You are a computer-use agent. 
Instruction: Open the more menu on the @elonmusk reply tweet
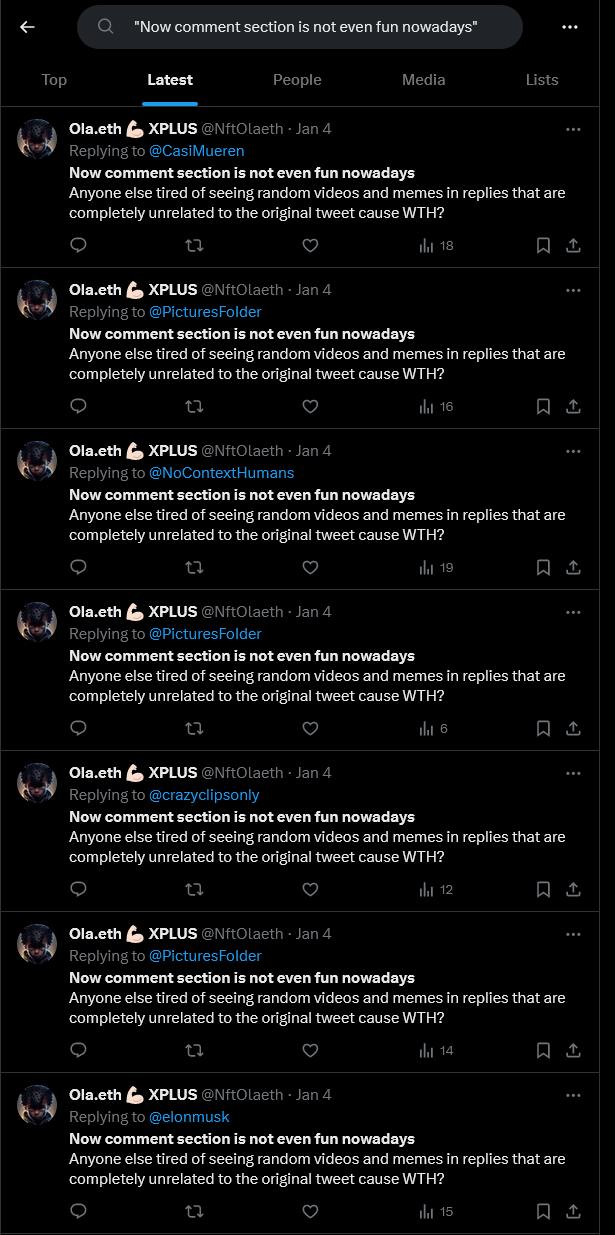click(x=573, y=1094)
